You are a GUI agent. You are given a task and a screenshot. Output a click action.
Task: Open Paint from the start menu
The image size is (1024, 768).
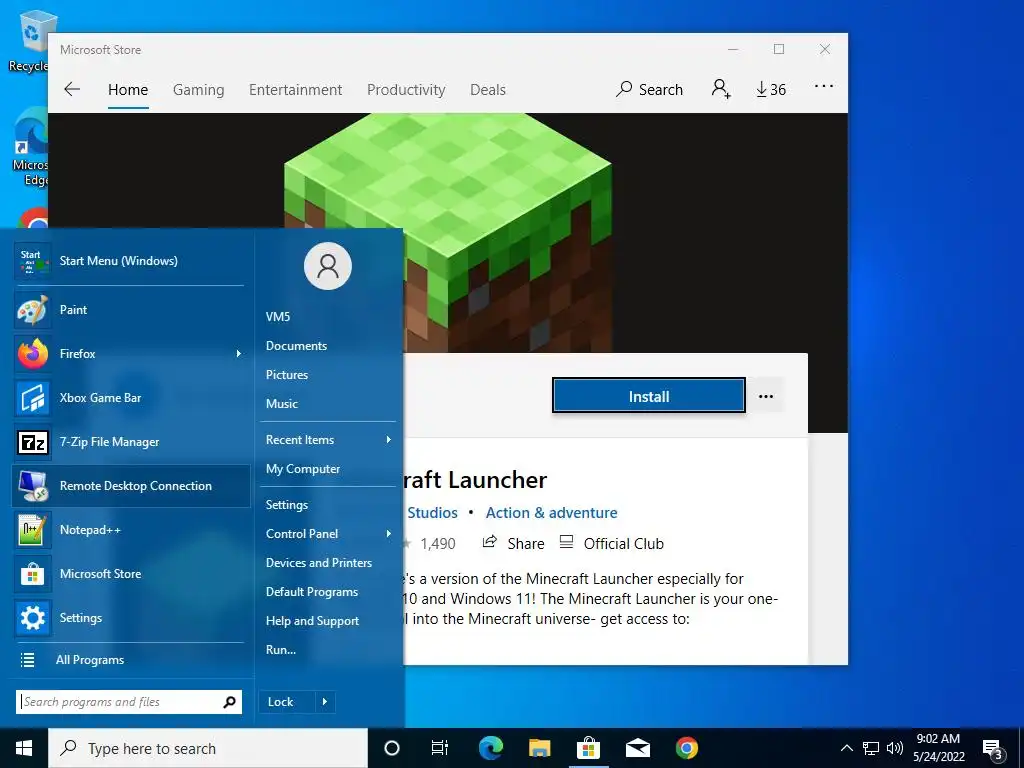click(x=131, y=310)
